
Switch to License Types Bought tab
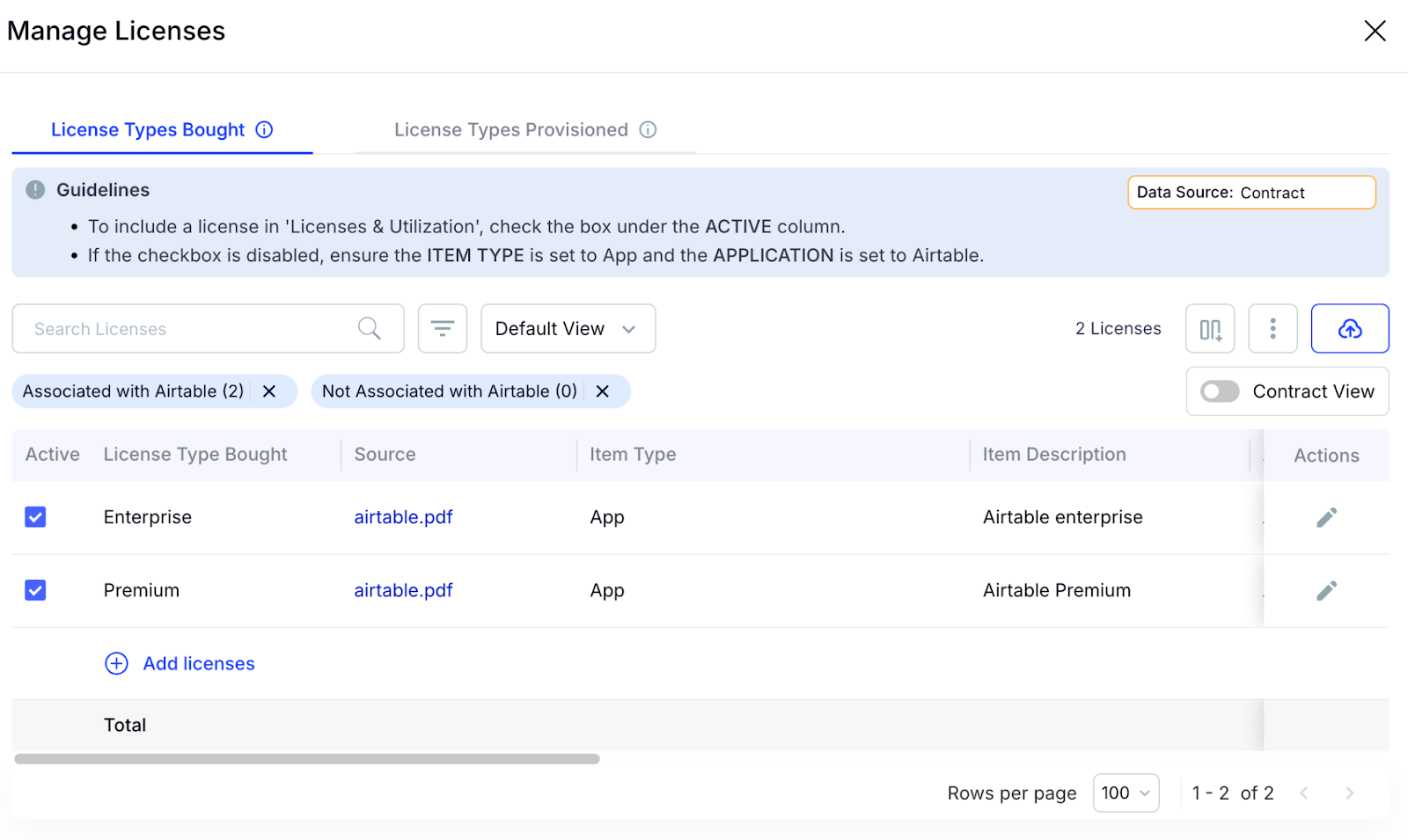click(148, 130)
